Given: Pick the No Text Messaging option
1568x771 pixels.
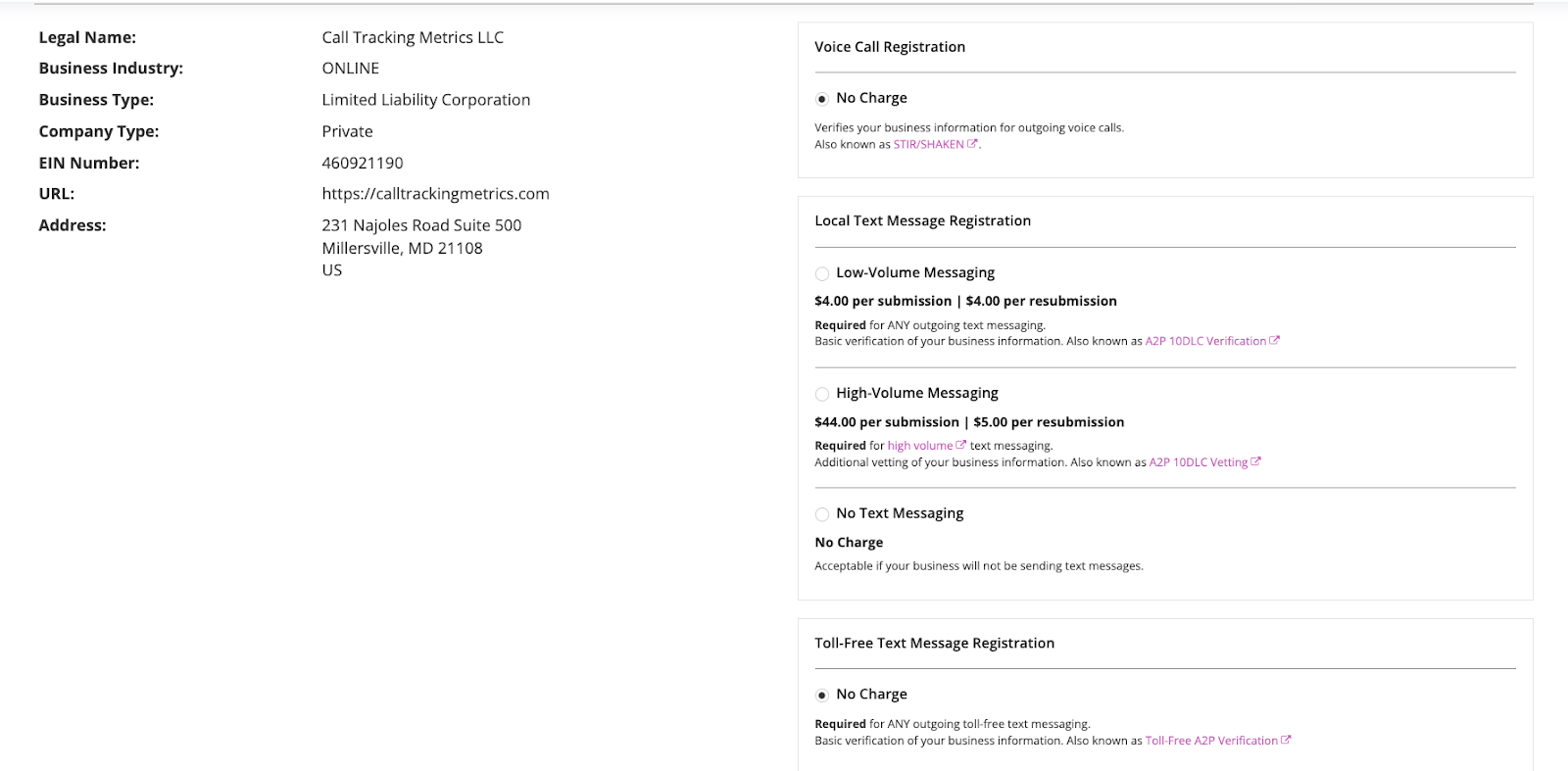Looking at the screenshot, I should [x=822, y=514].
